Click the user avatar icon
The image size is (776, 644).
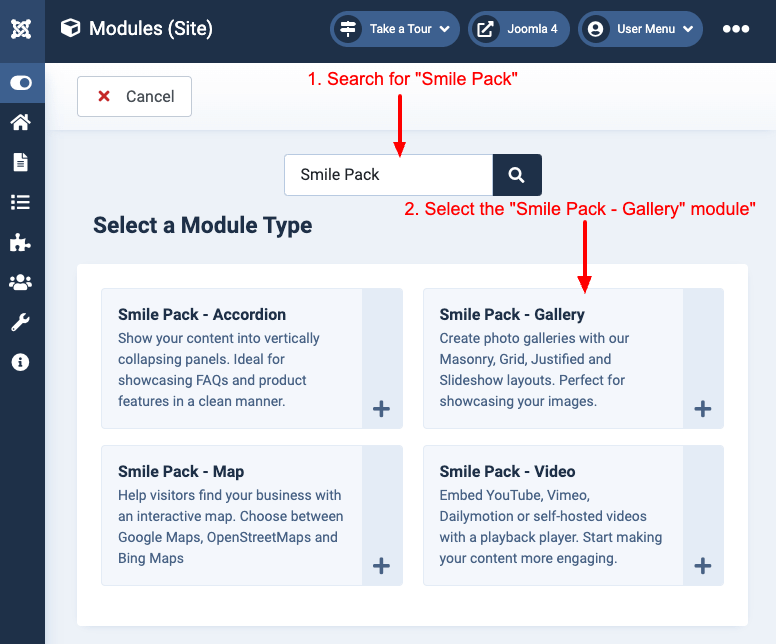click(x=595, y=29)
